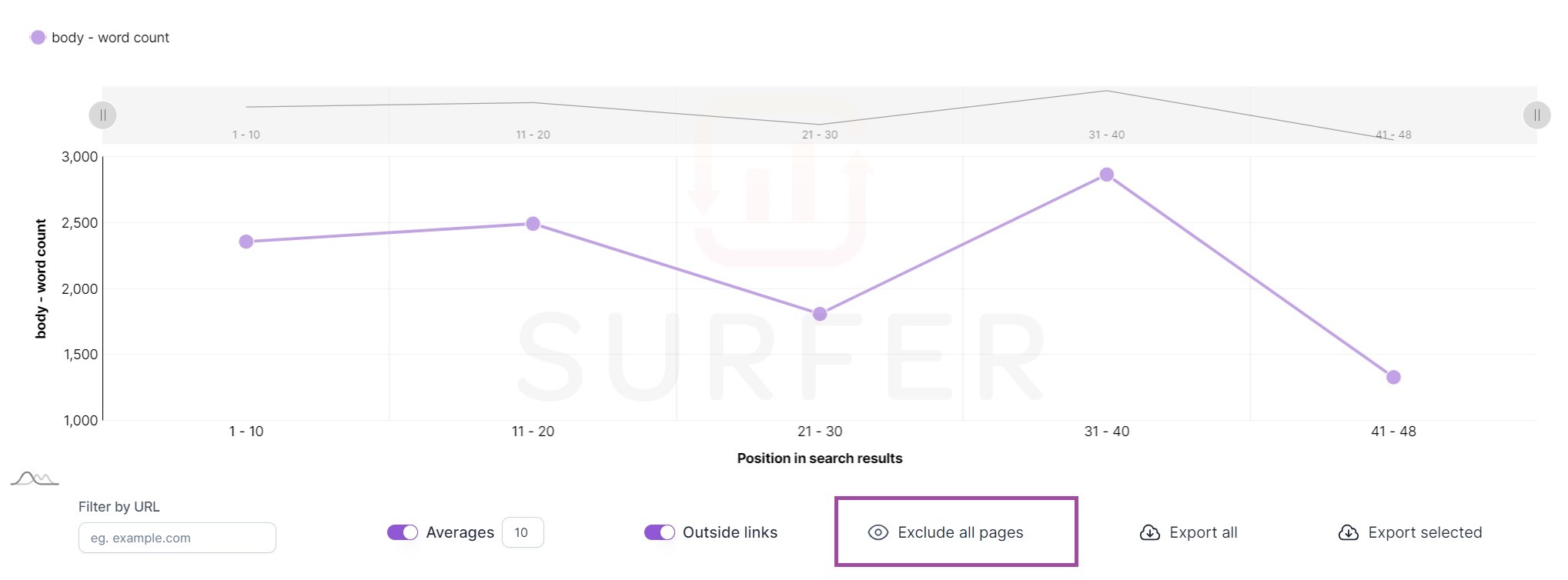
Task: Click the peak data point at 31 - 40
Action: [x=1106, y=175]
